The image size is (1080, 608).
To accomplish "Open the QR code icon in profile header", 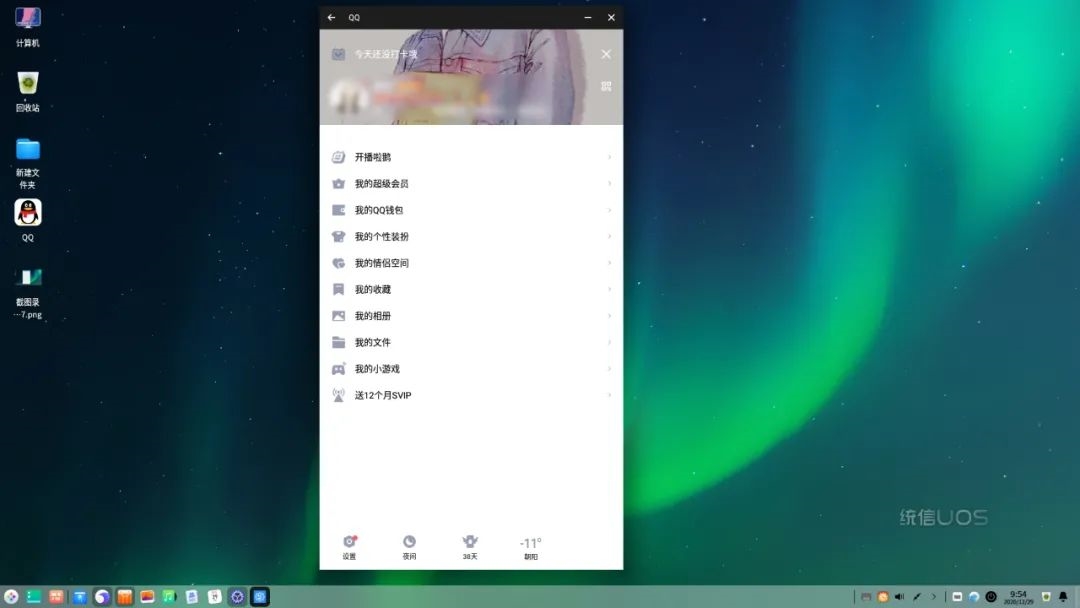I will coord(606,86).
